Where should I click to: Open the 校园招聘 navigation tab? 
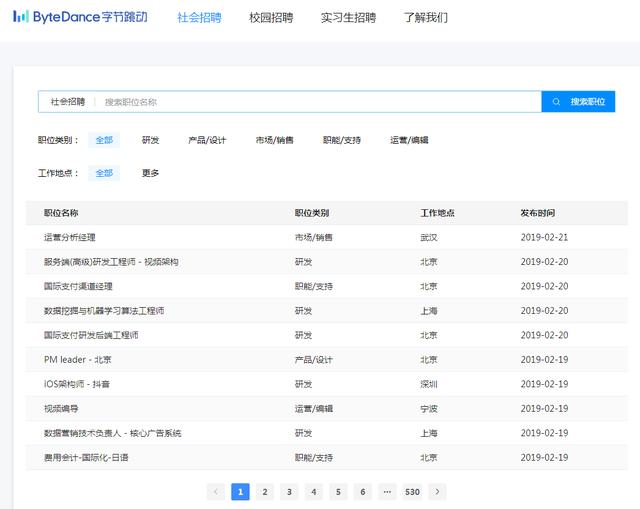(x=271, y=18)
